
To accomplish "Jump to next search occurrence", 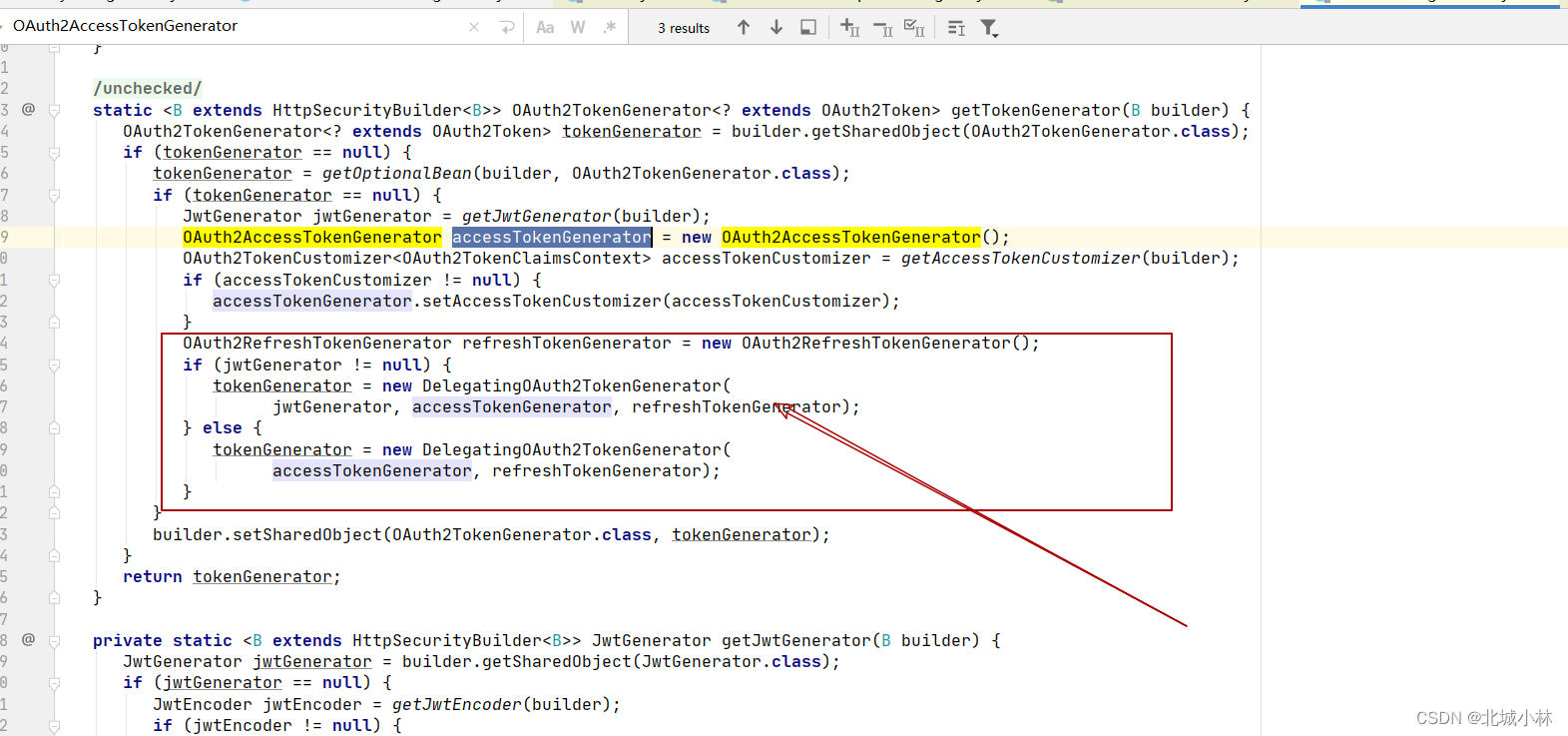I will [x=777, y=27].
